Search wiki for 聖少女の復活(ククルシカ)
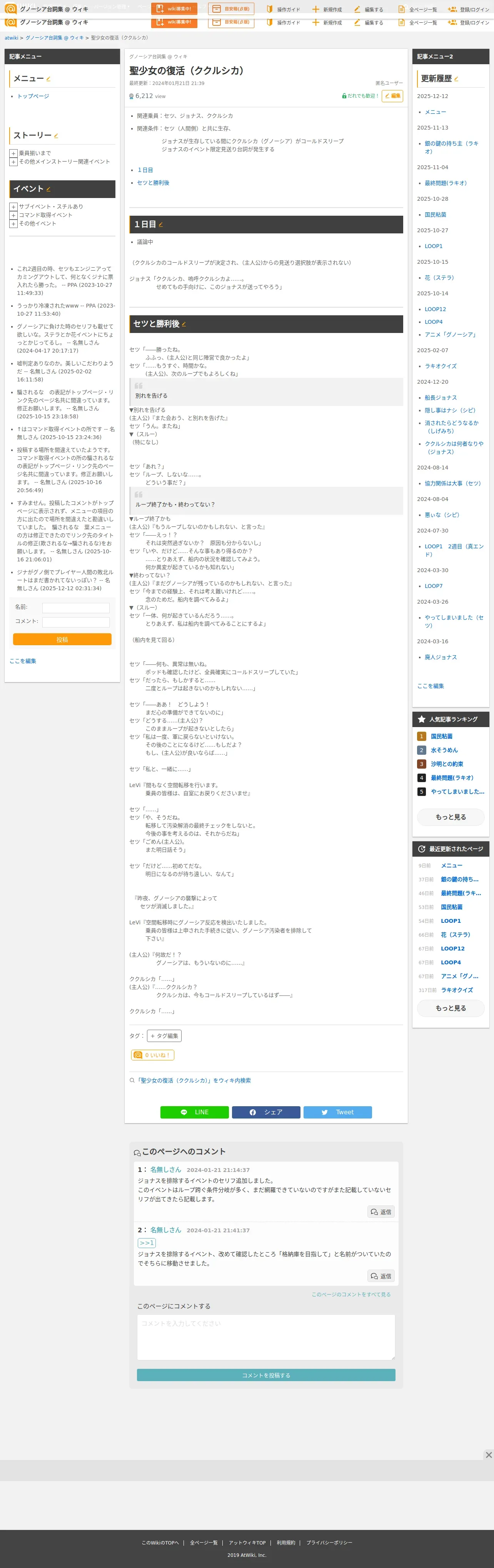The width and height of the screenshot is (494, 1568). click(193, 1080)
